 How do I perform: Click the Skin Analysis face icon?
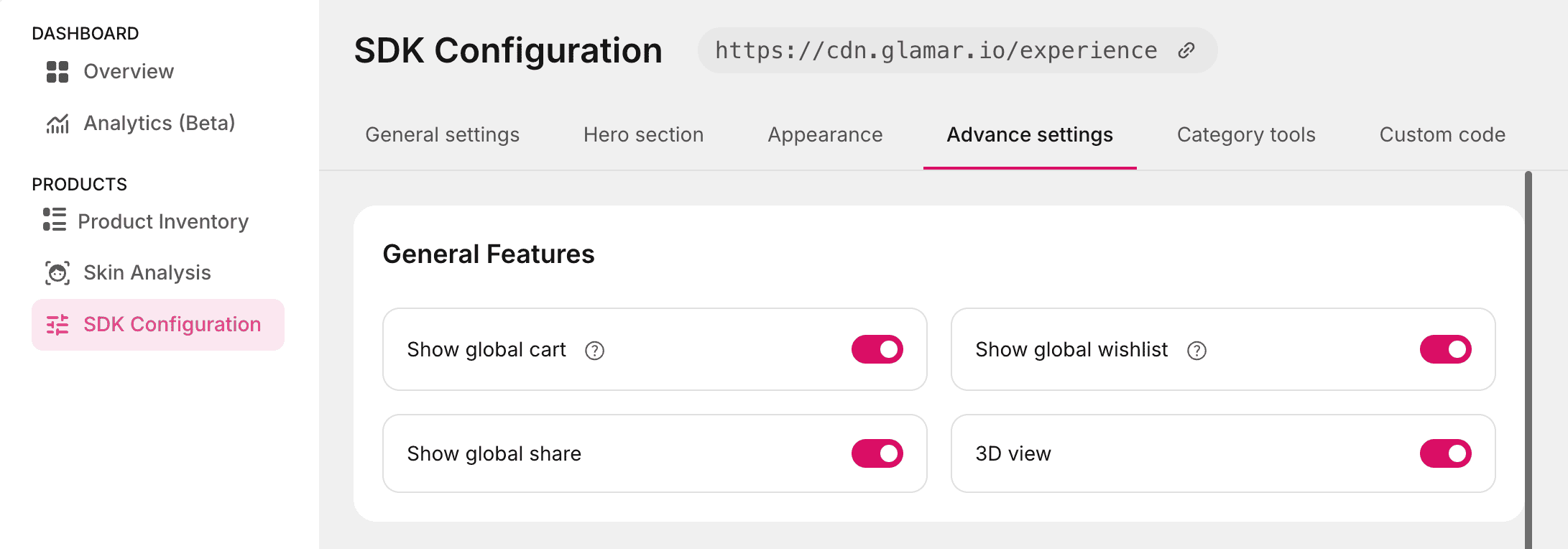coord(57,273)
